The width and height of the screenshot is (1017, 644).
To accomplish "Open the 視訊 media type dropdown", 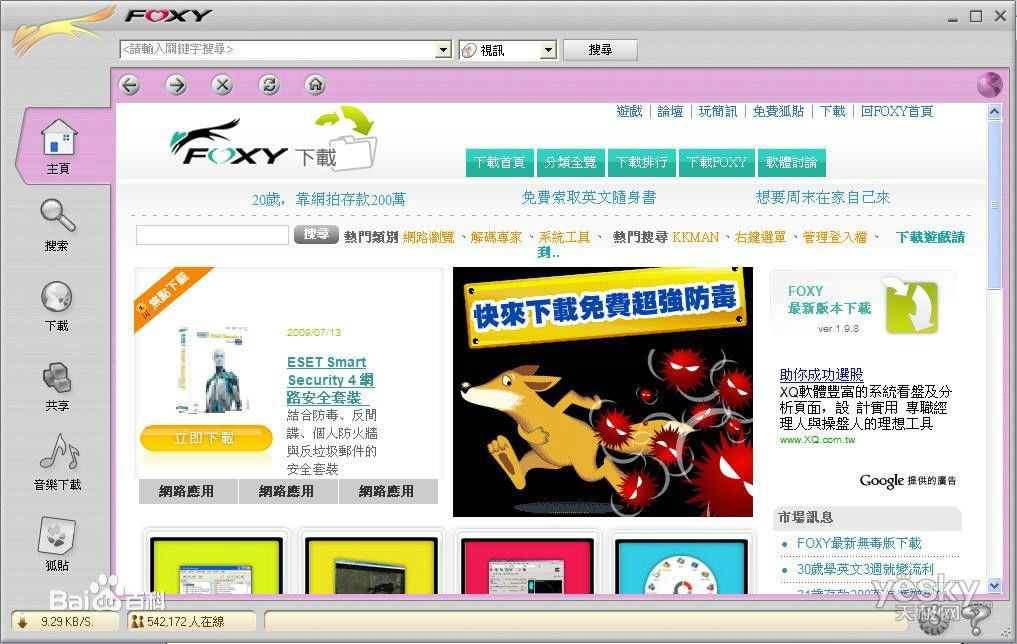I will (x=548, y=50).
